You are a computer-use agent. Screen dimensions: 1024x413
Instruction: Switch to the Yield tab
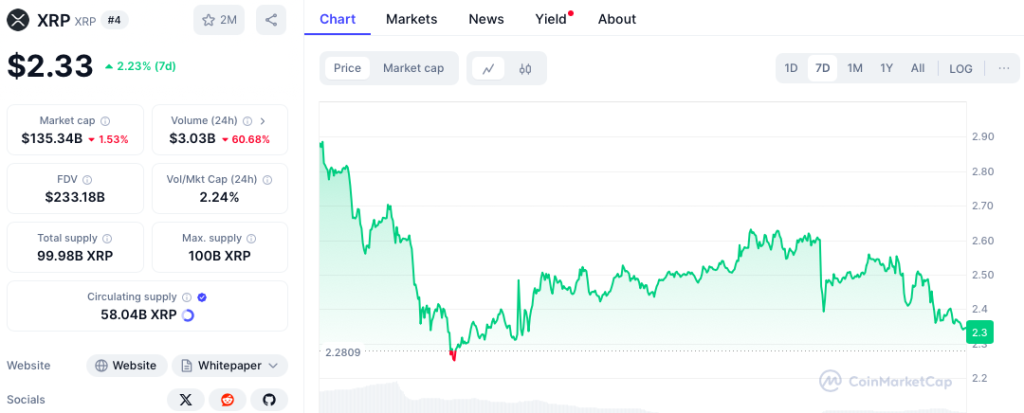click(551, 19)
